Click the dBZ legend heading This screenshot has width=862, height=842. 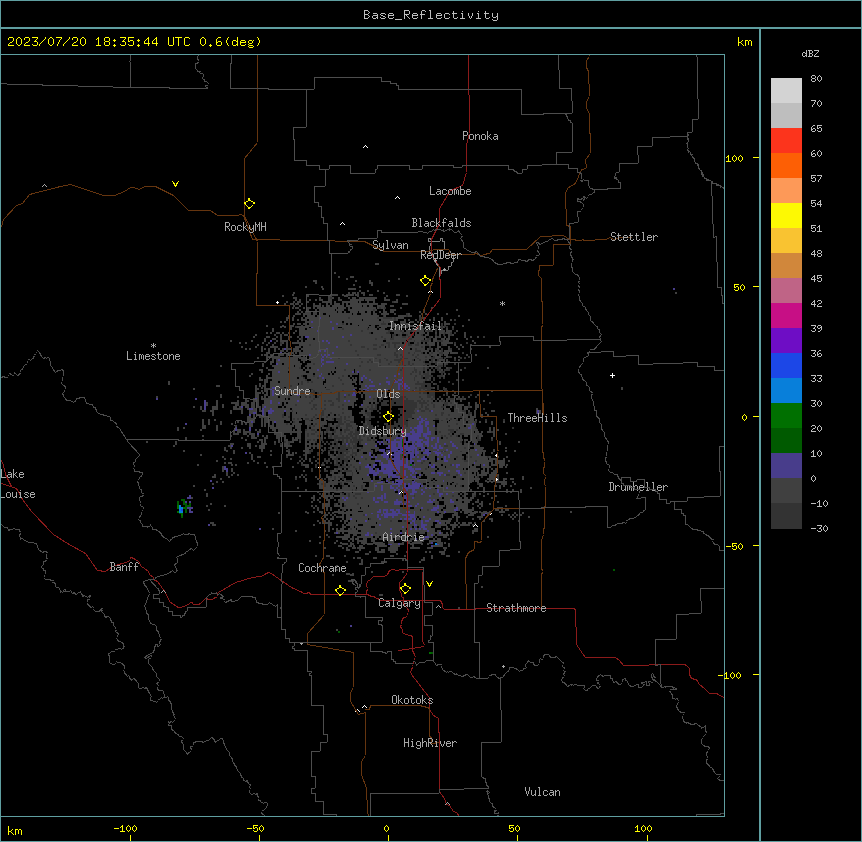coord(810,53)
